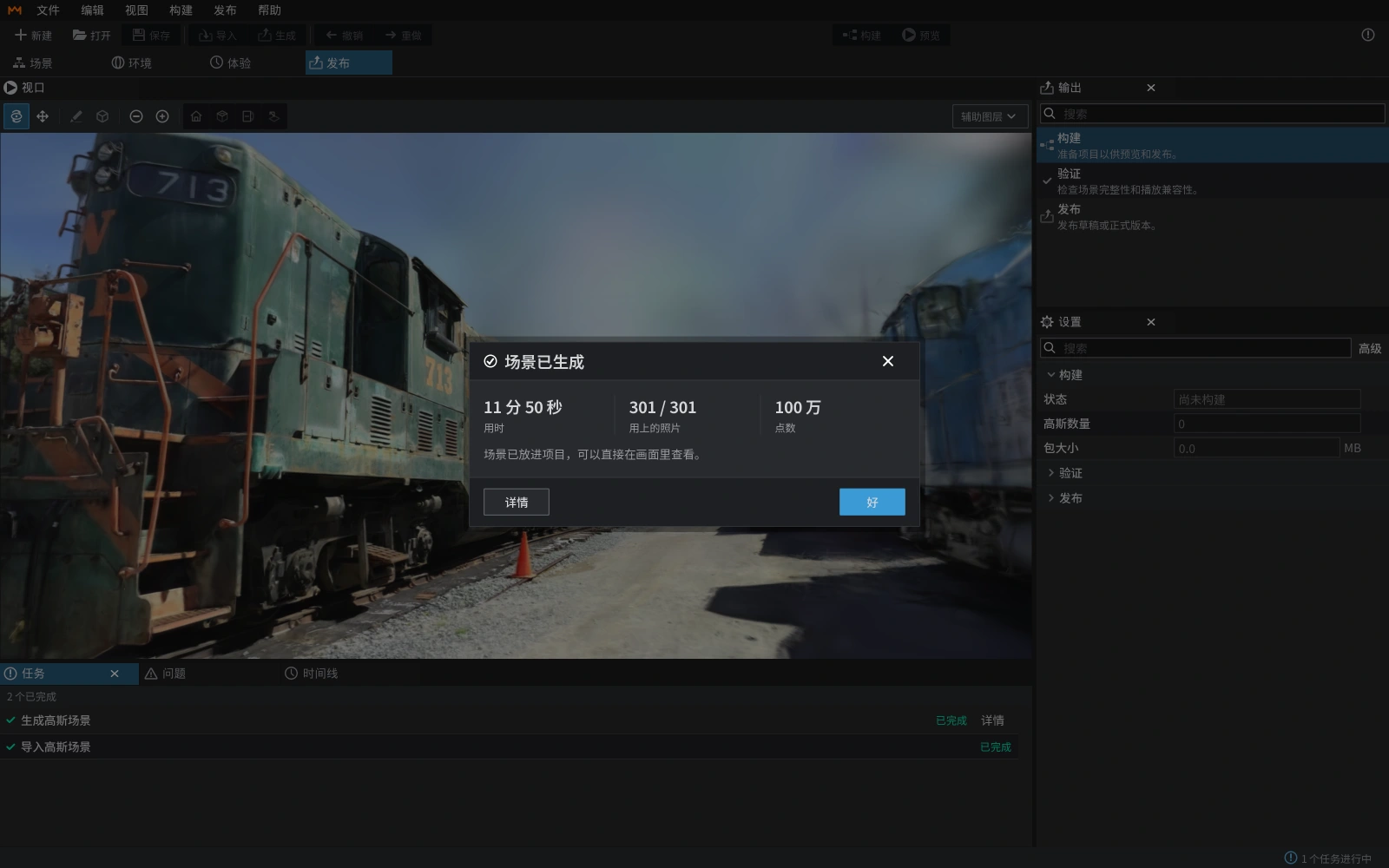The height and width of the screenshot is (868, 1389).
Task: Click the 导入 toolbar button
Action: tap(218, 36)
